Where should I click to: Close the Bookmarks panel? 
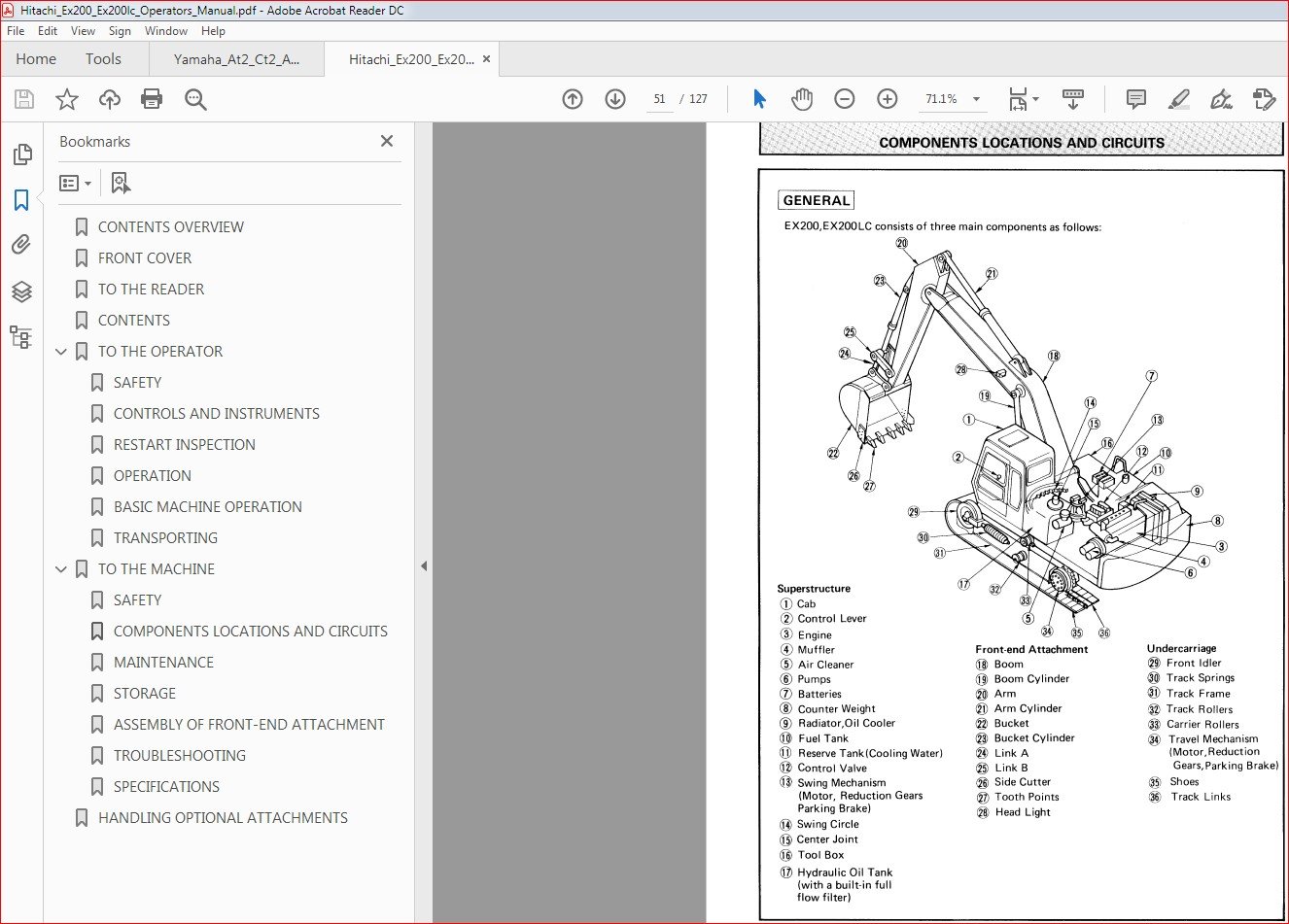387,141
